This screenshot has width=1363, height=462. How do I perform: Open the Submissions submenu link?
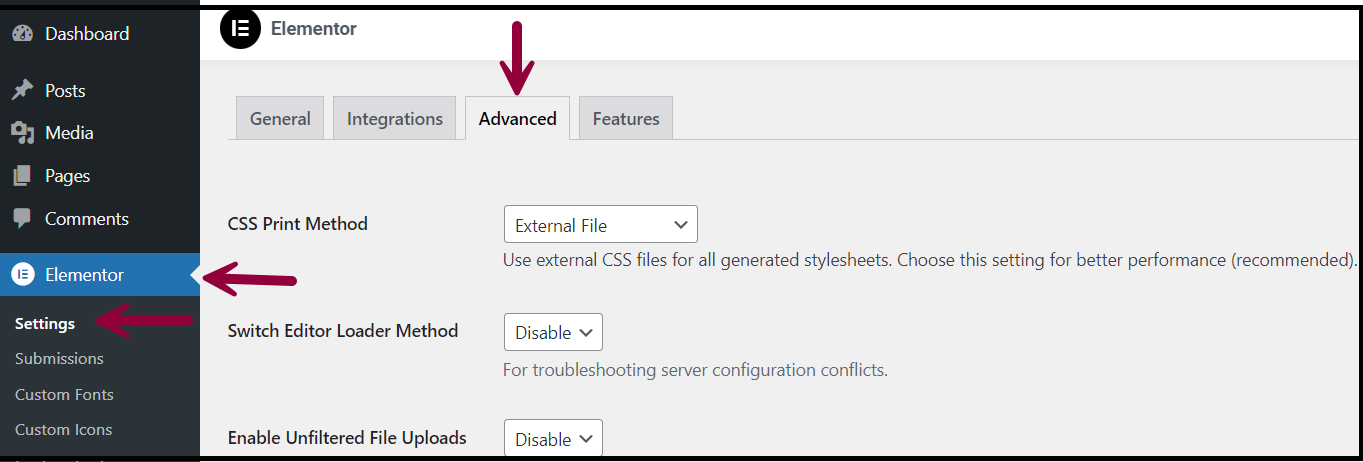(x=59, y=358)
